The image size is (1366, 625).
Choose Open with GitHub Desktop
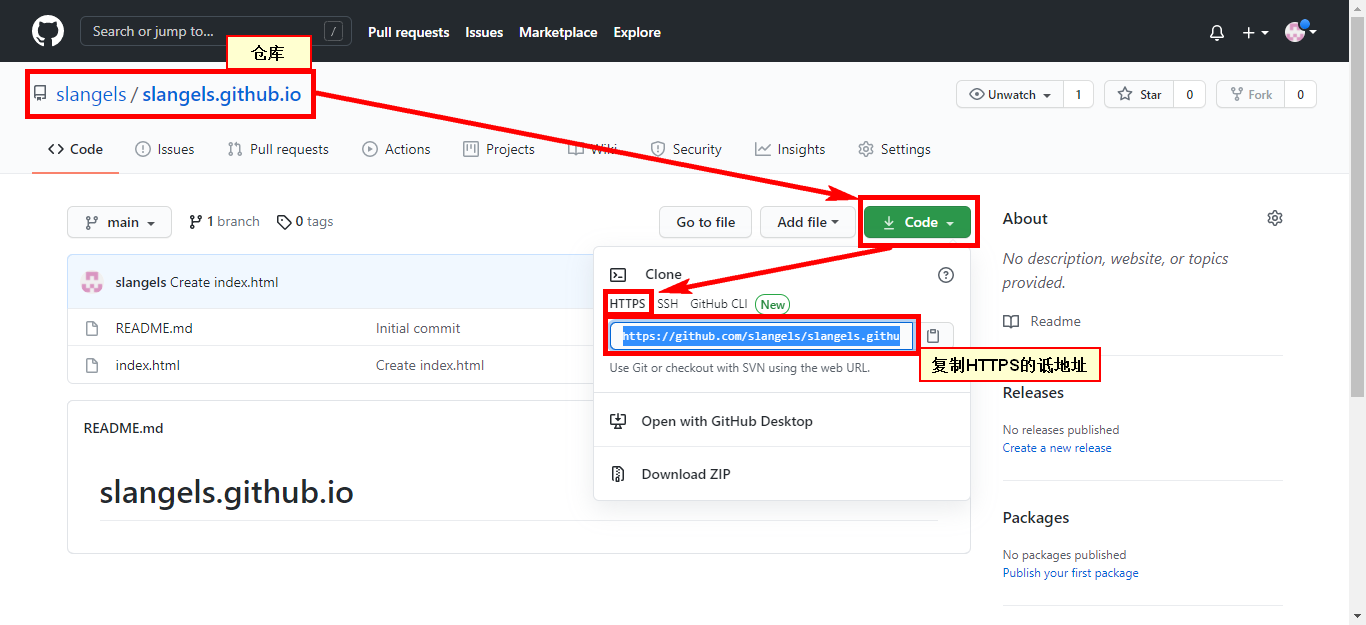(x=781, y=421)
